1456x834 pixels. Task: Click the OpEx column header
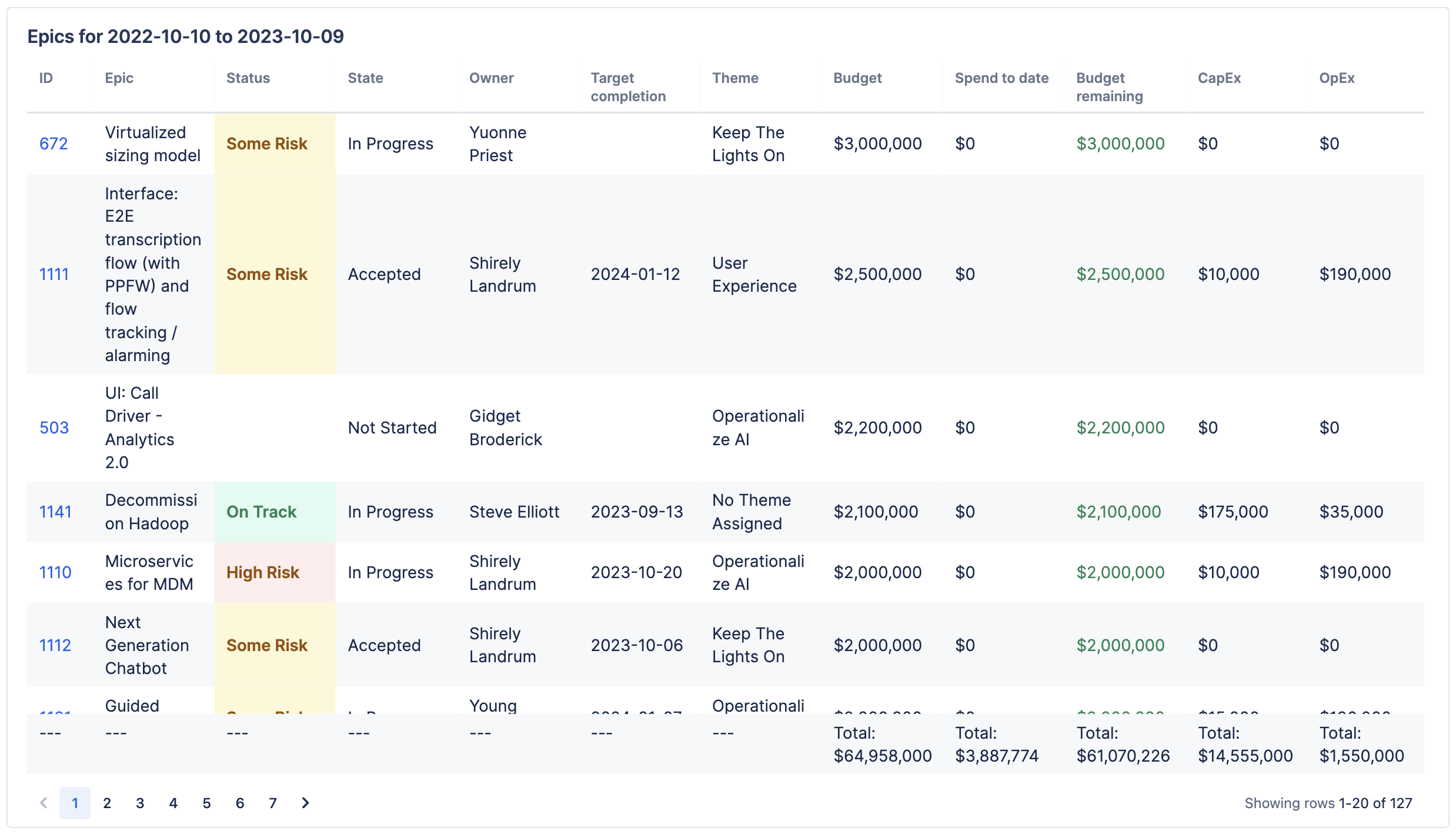[x=1337, y=78]
